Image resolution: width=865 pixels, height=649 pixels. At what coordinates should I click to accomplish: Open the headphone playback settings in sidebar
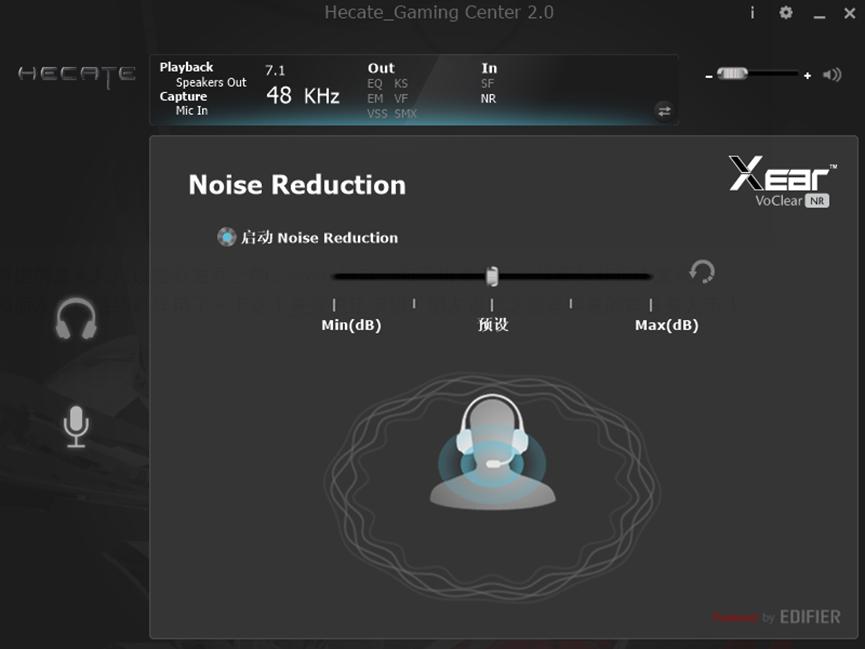(76, 318)
